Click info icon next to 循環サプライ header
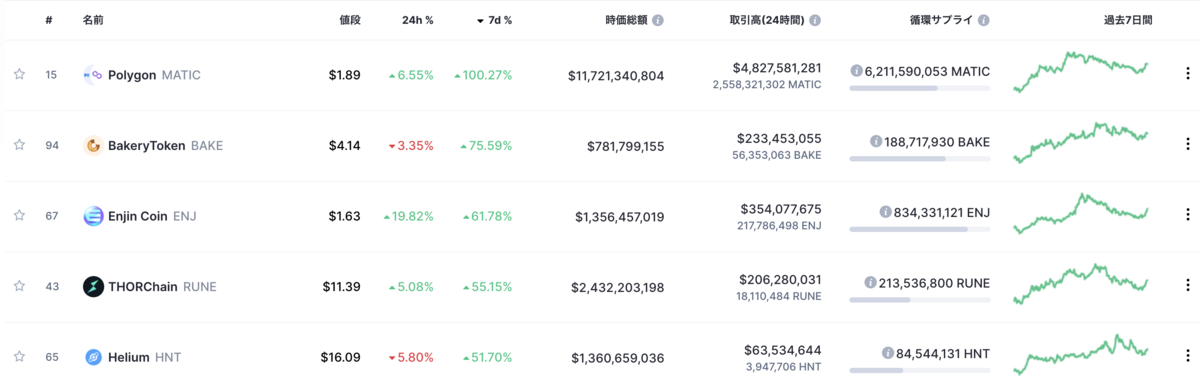 [984, 20]
